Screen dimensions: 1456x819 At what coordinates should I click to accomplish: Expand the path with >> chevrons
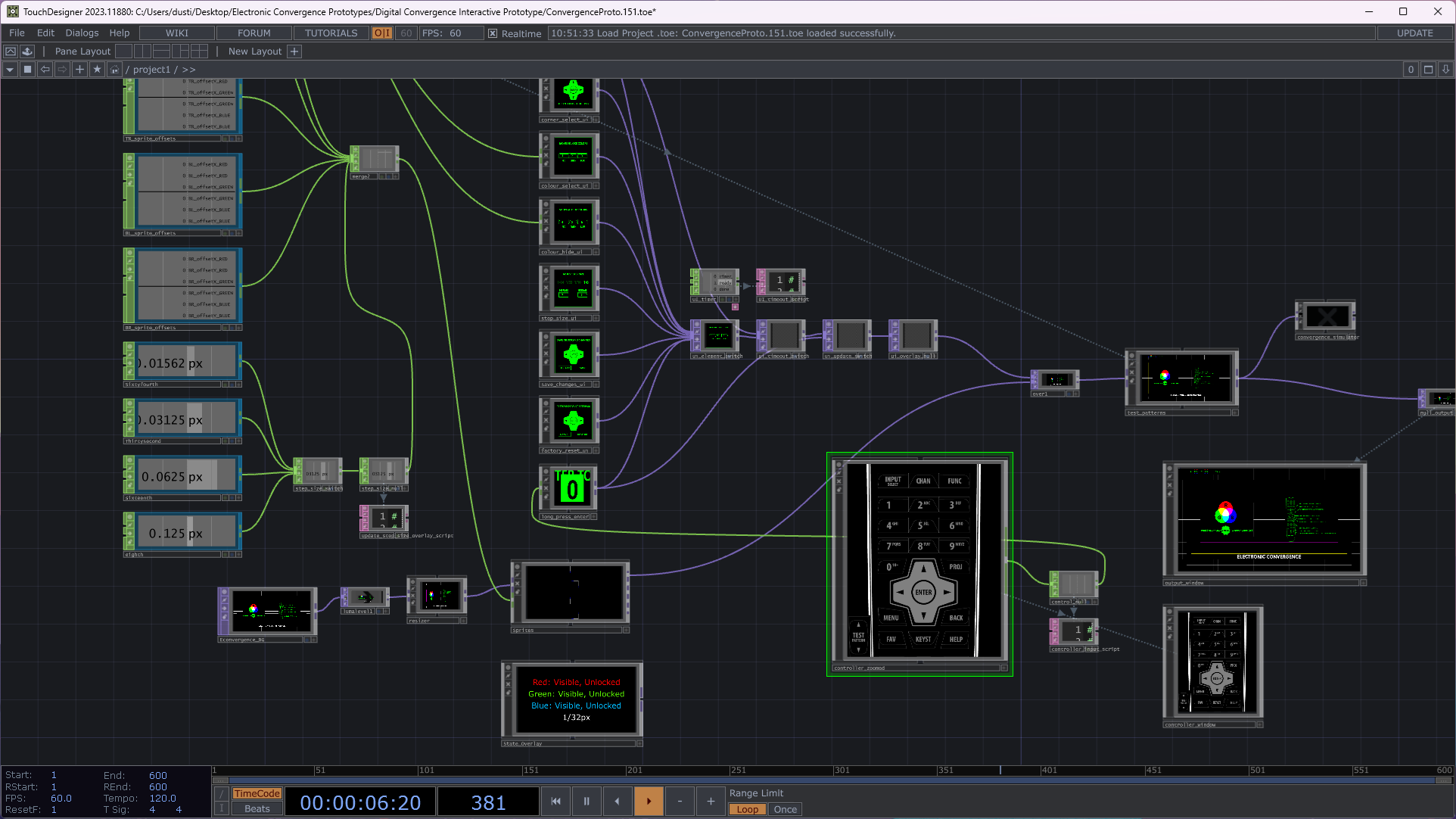[x=188, y=70]
